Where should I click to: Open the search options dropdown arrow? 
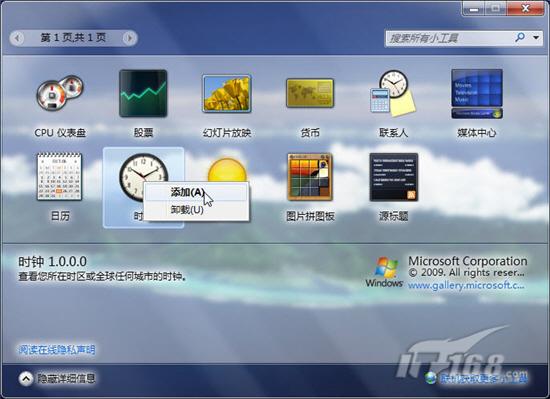coord(536,37)
